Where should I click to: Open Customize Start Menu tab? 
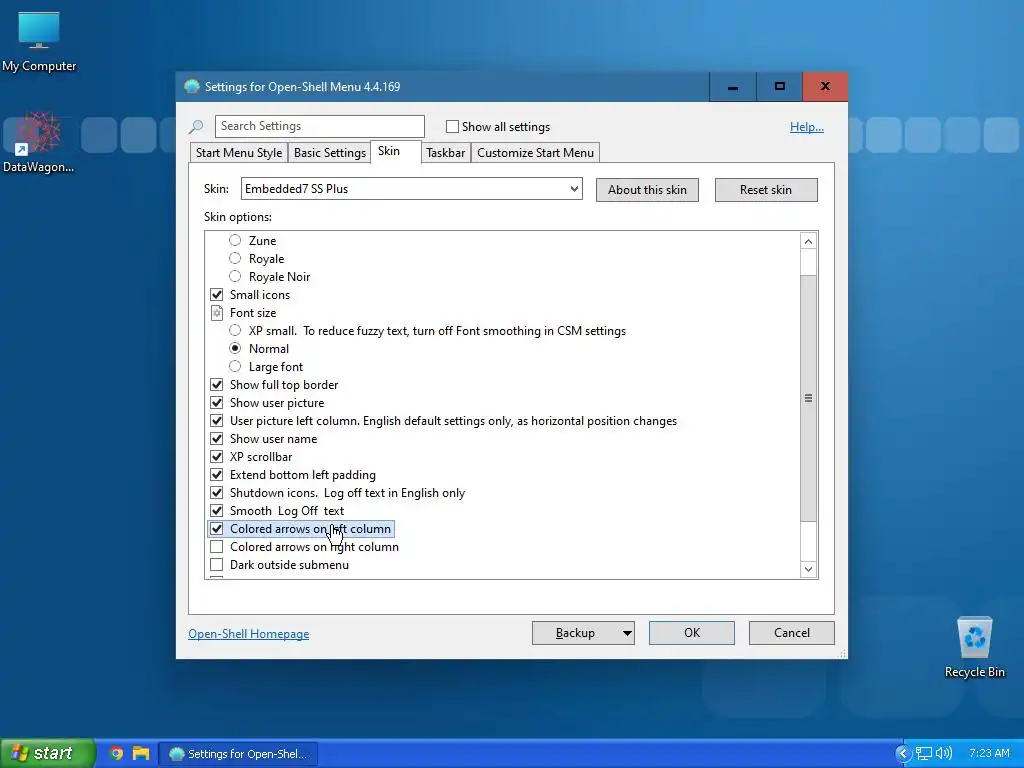[x=536, y=153]
